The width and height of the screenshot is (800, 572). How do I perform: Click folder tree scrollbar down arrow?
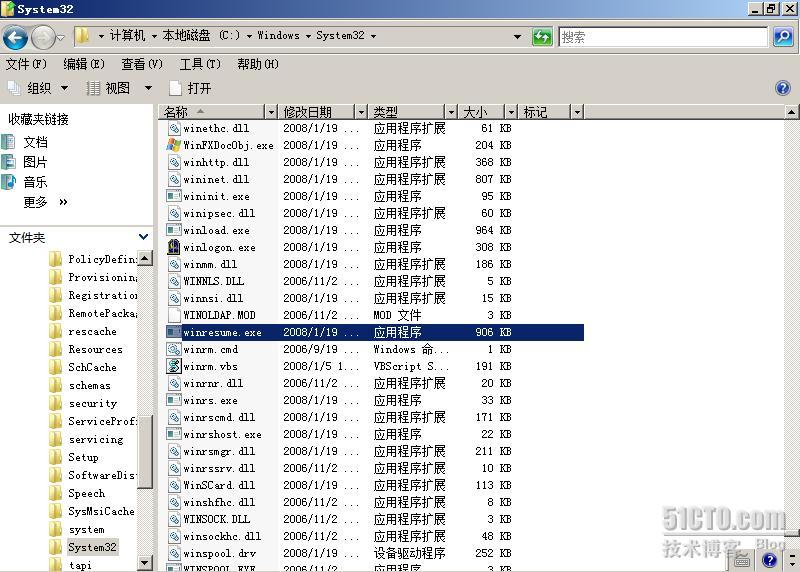(x=145, y=563)
